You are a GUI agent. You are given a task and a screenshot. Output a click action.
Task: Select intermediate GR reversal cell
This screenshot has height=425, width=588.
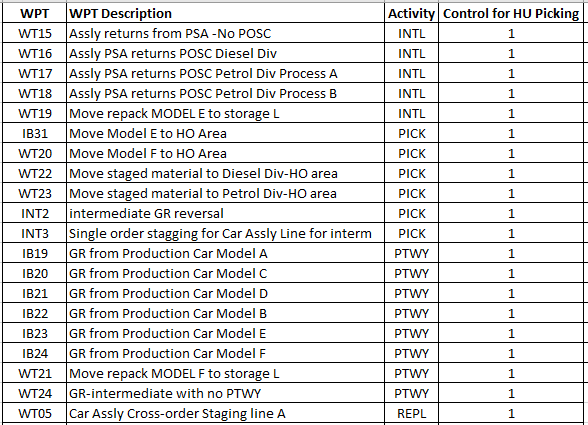(x=225, y=213)
